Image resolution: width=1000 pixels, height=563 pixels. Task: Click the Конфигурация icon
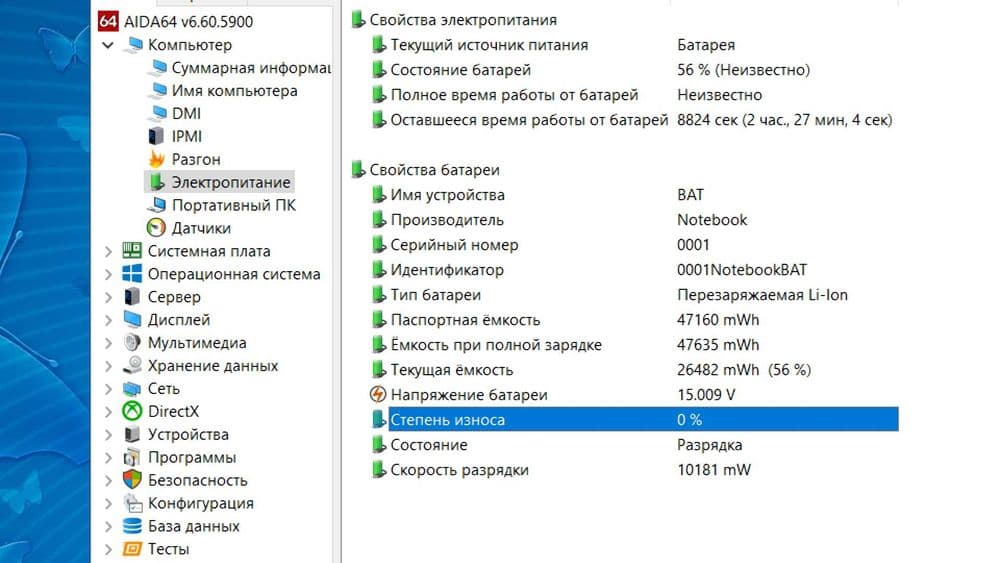click(x=133, y=503)
